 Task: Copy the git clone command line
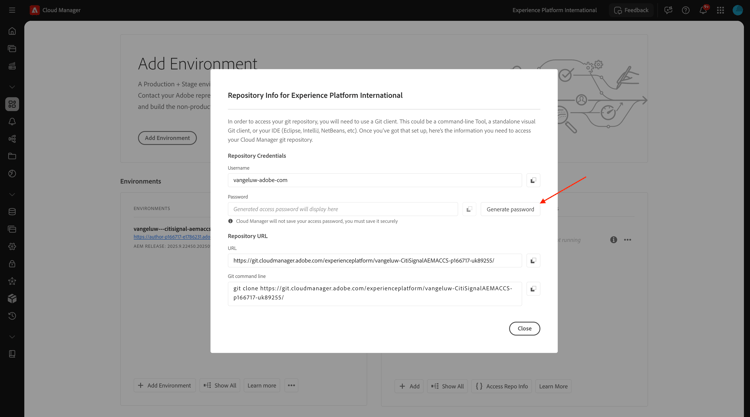(533, 289)
